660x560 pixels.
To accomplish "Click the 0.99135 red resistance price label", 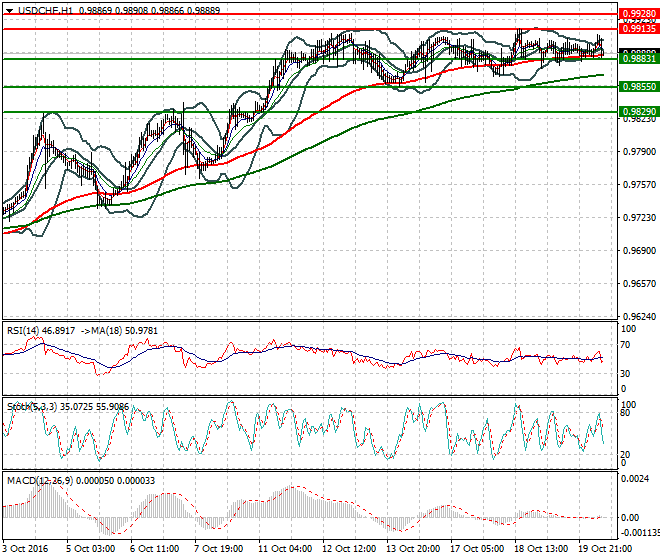I will click(639, 29).
